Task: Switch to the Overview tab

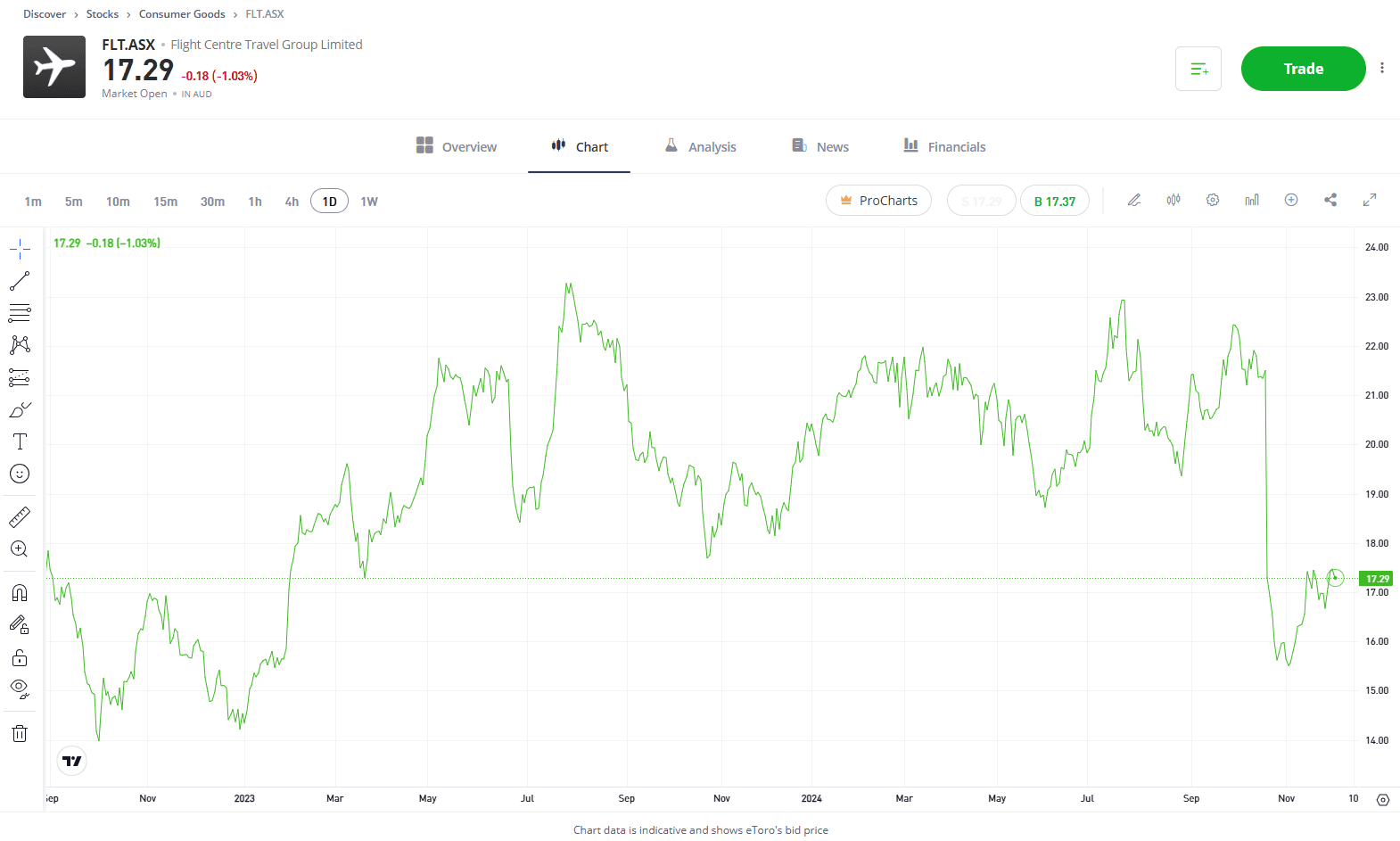Action: [x=456, y=146]
